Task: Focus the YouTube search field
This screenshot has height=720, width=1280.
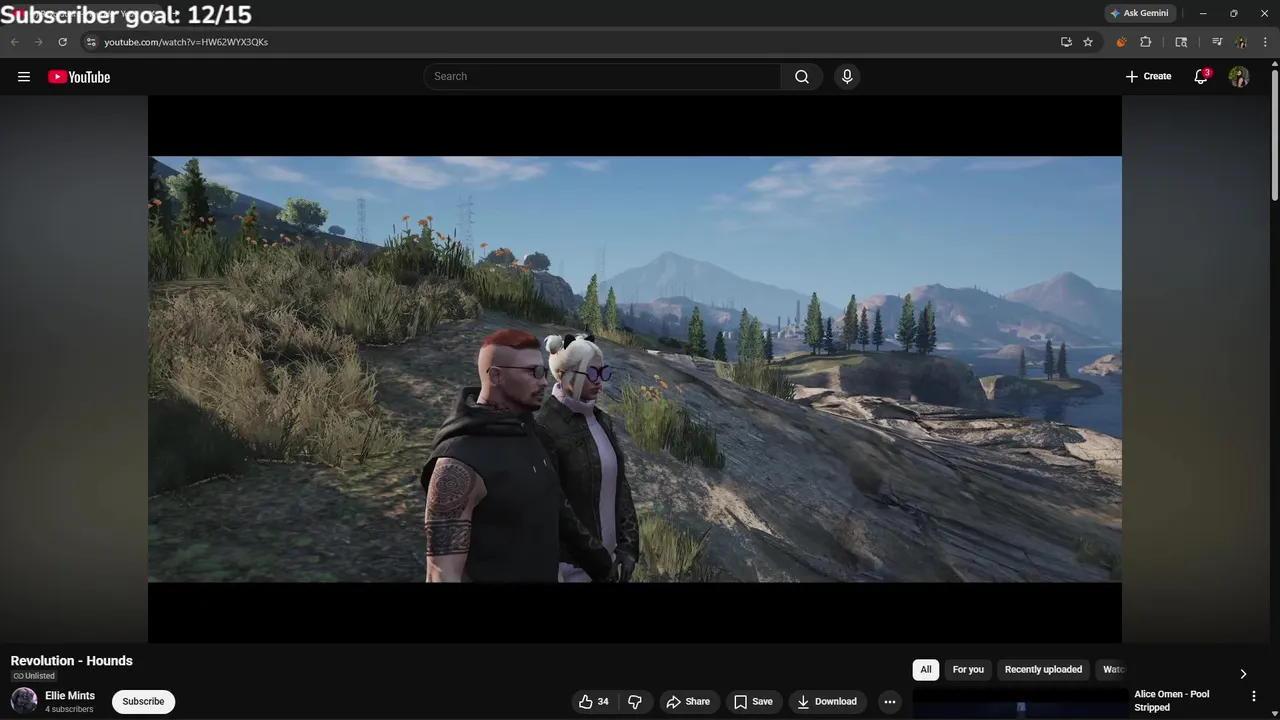Action: (602, 77)
